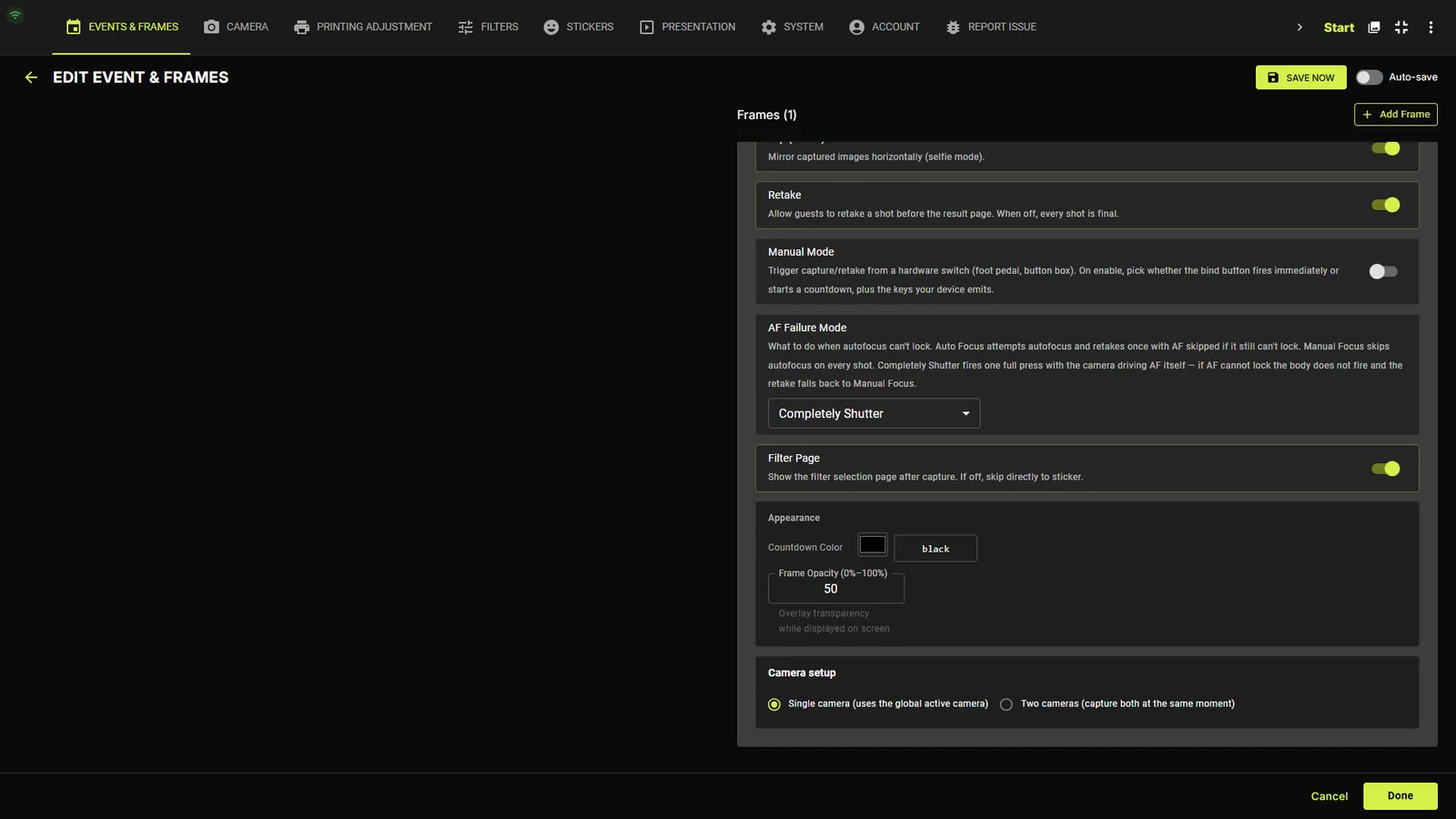Screen dimensions: 1456x819
Task: Switch to the Events & Frames tab
Action: (x=122, y=27)
